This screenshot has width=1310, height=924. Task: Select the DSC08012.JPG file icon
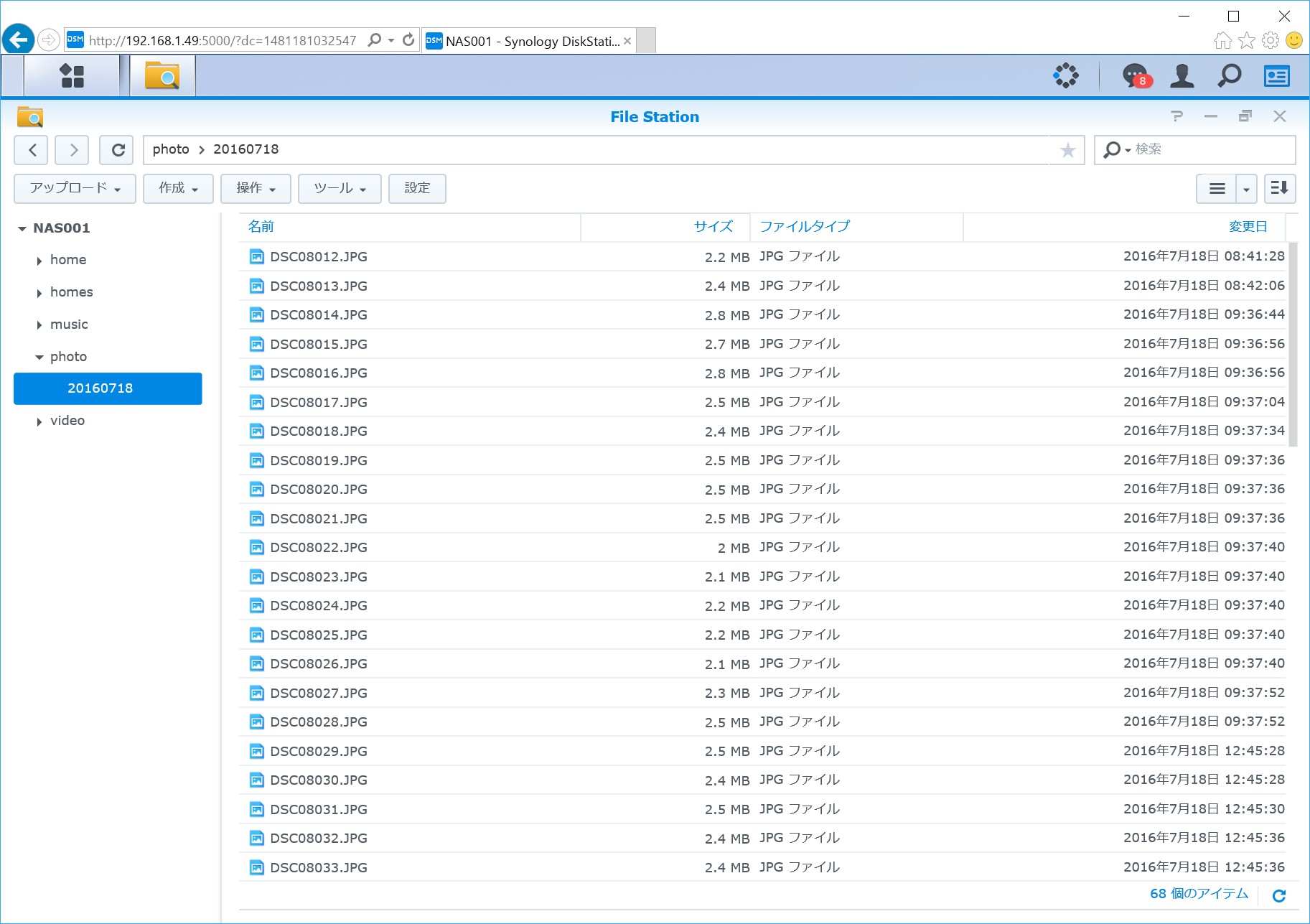256,256
